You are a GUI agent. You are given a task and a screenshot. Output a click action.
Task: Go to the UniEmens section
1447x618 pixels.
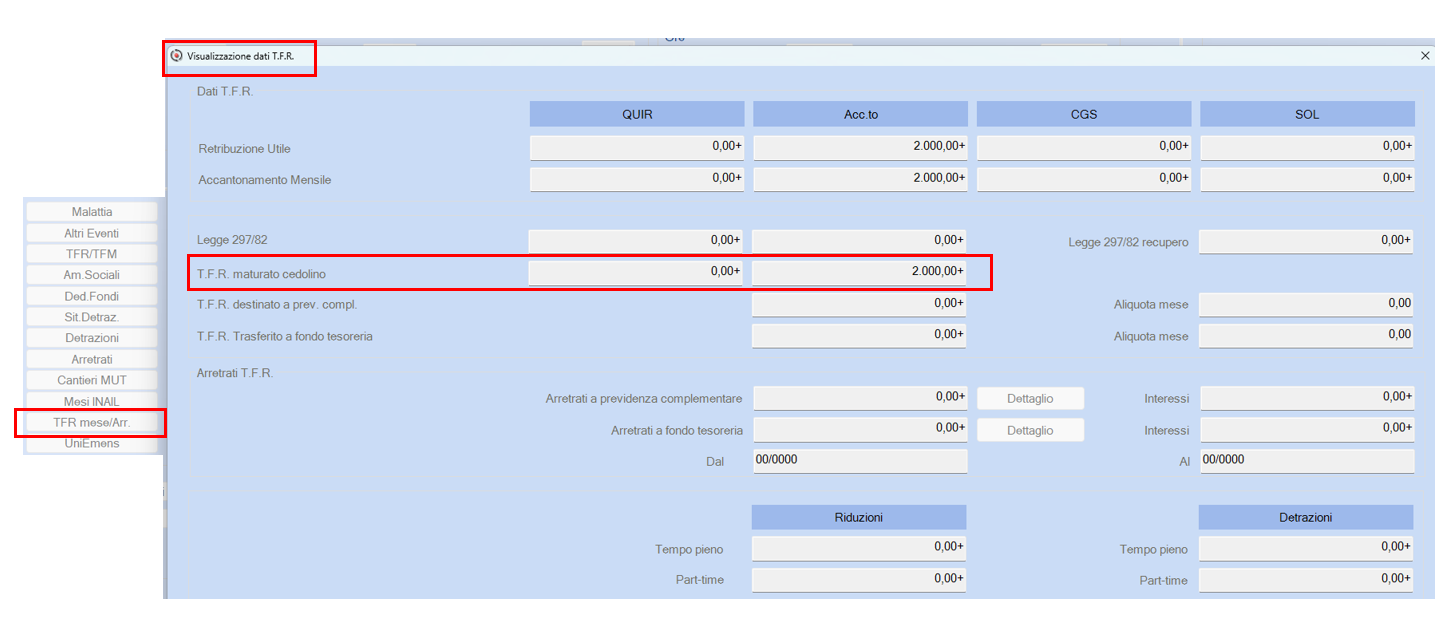(x=92, y=443)
